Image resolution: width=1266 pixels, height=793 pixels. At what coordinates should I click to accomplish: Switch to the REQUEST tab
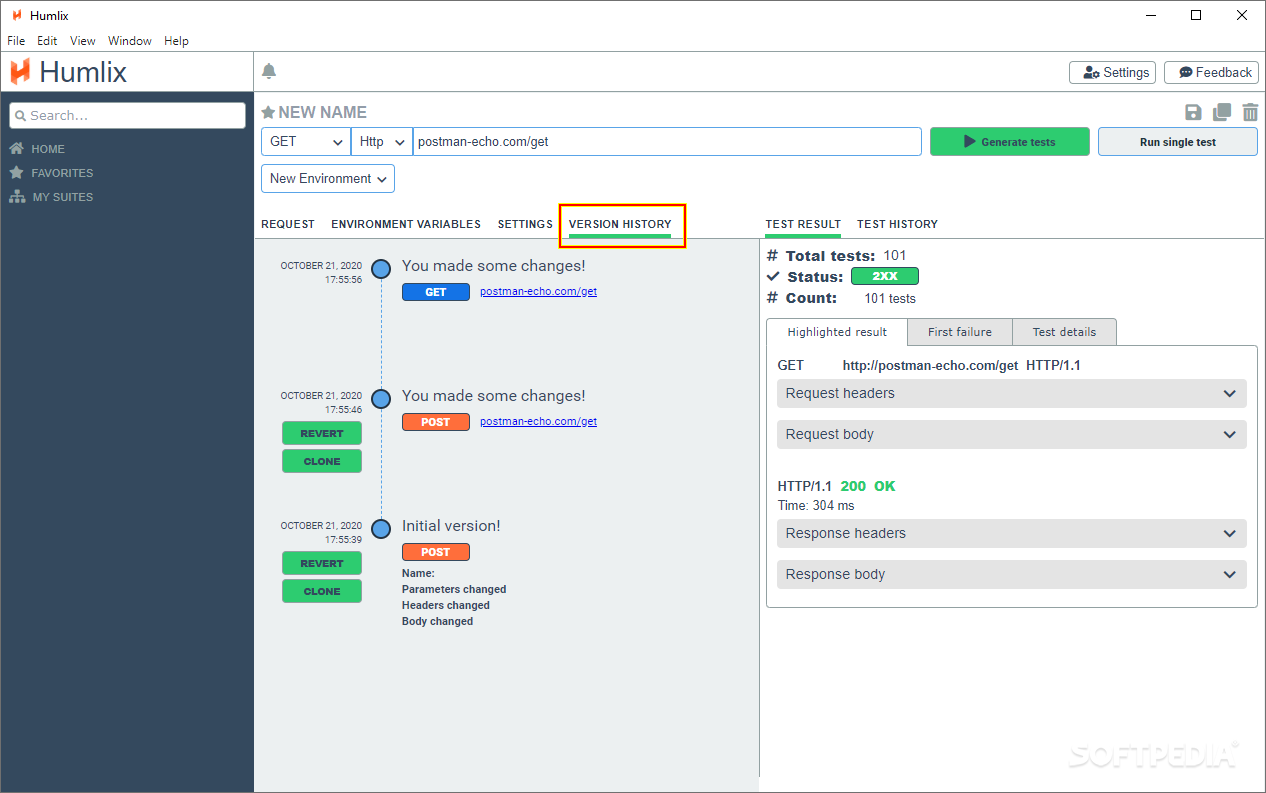pyautogui.click(x=288, y=224)
